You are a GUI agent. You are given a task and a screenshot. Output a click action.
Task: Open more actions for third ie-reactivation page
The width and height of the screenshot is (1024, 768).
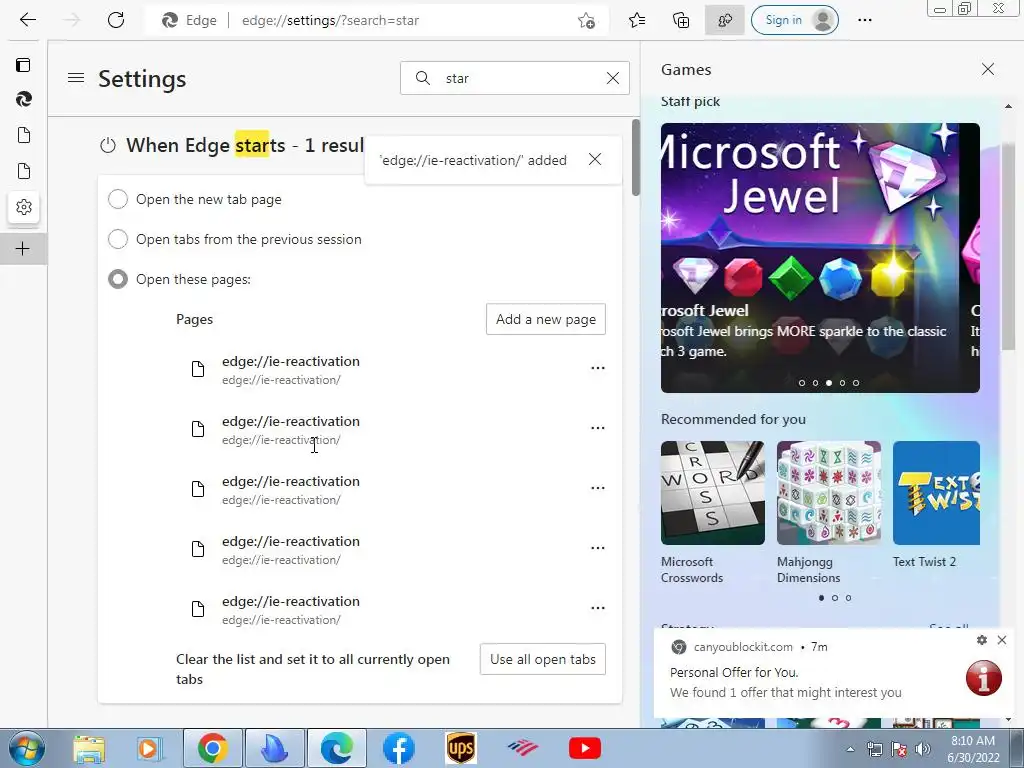click(x=598, y=488)
